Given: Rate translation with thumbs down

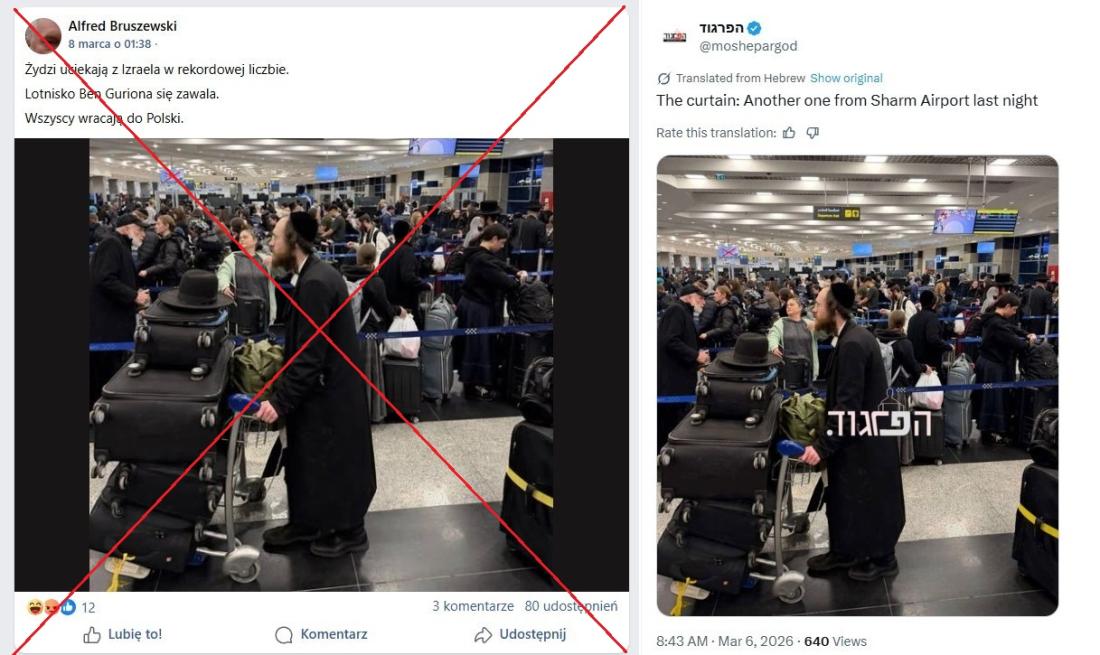Looking at the screenshot, I should 812,133.
